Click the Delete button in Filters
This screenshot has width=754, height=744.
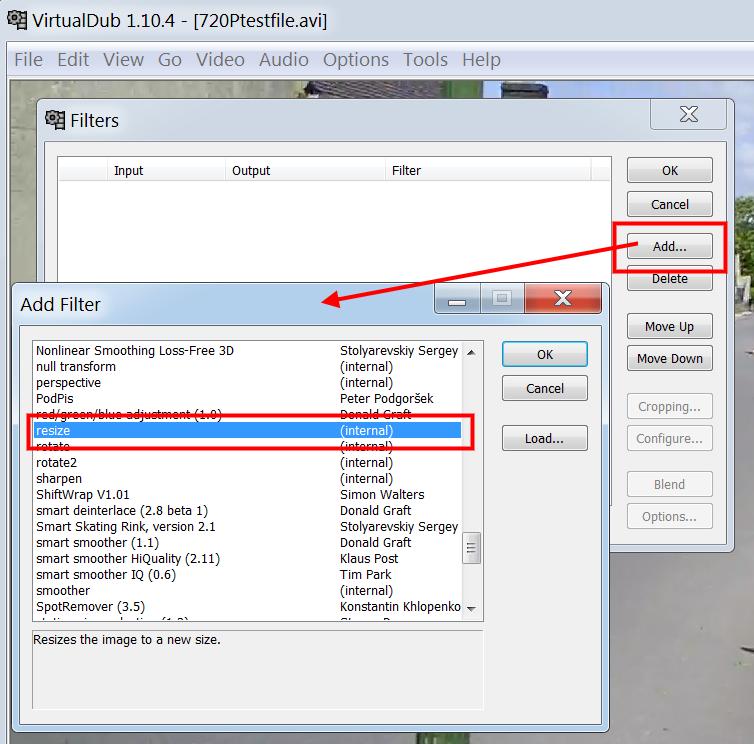pos(669,278)
